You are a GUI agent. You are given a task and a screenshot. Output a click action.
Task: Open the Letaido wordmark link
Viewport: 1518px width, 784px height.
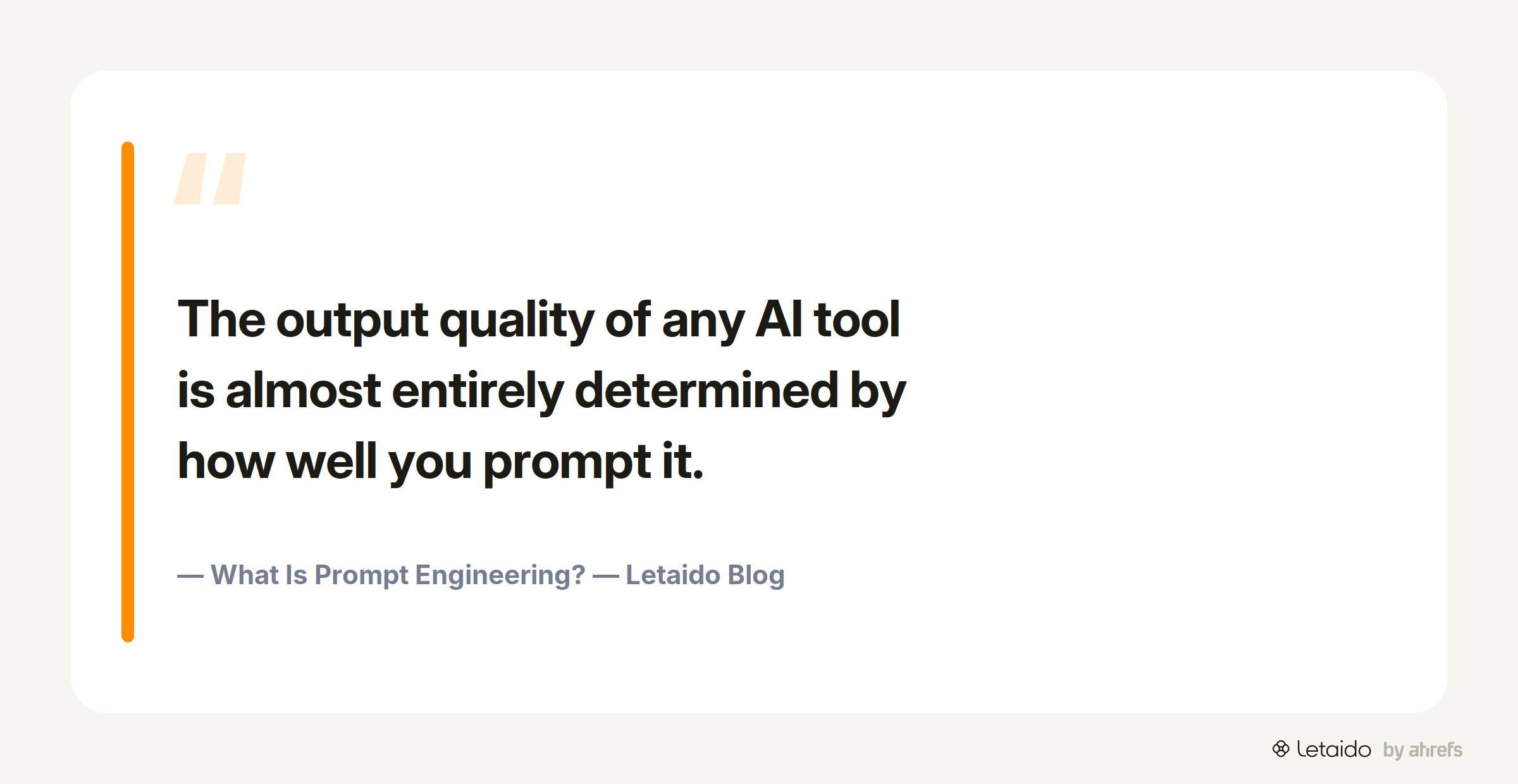1334,749
